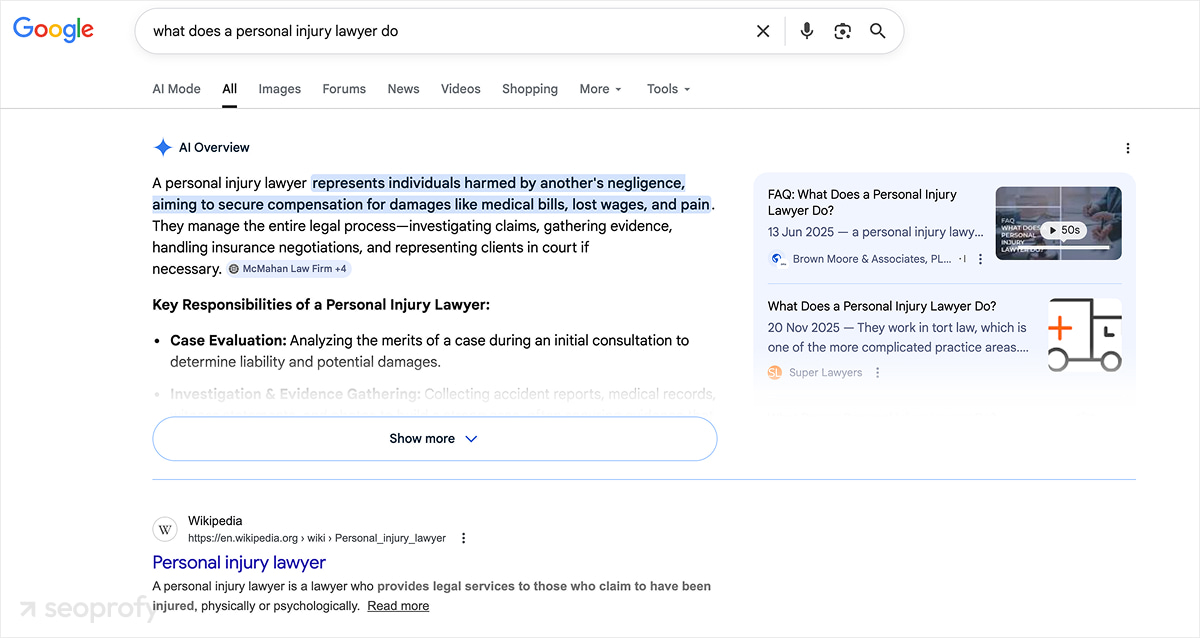Go to the News tab
This screenshot has width=1200, height=638.
tap(403, 89)
